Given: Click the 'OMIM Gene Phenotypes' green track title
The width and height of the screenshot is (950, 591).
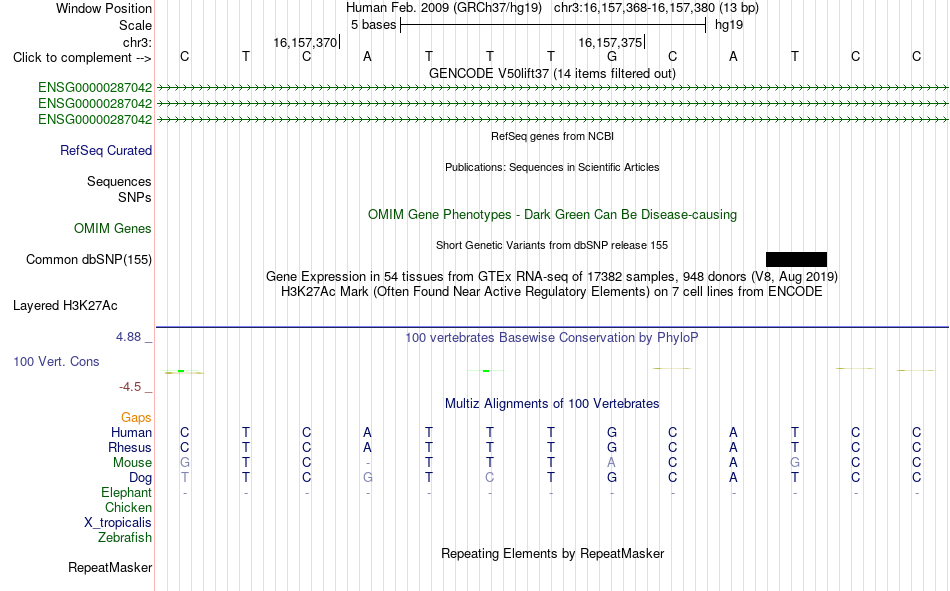Looking at the screenshot, I should pyautogui.click(x=552, y=215).
